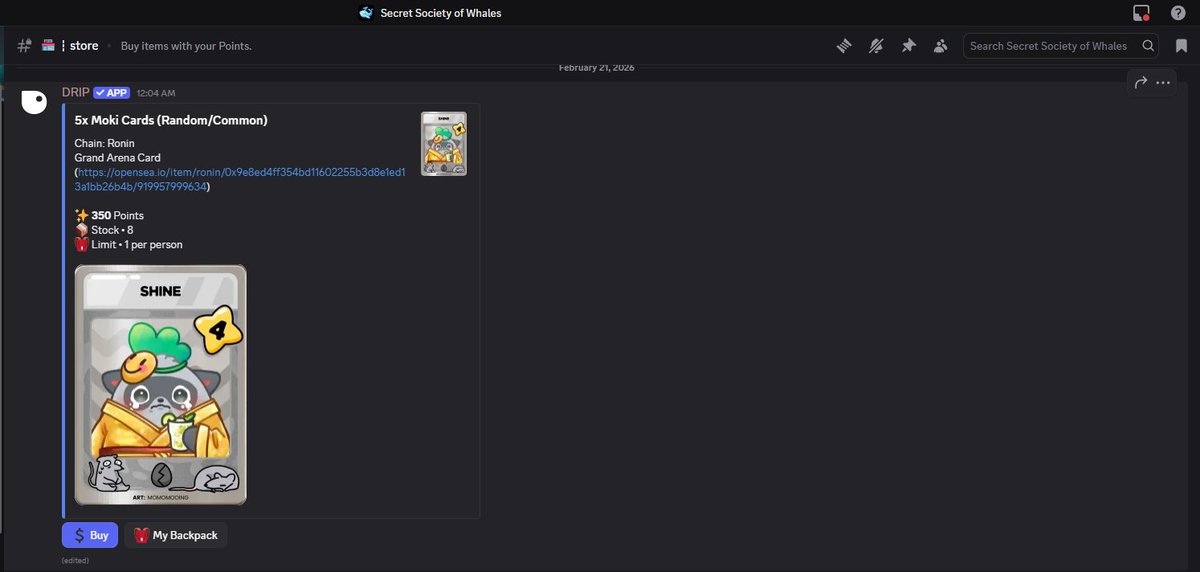Show member list icon
Image resolution: width=1200 pixels, height=572 pixels.
[x=940, y=46]
